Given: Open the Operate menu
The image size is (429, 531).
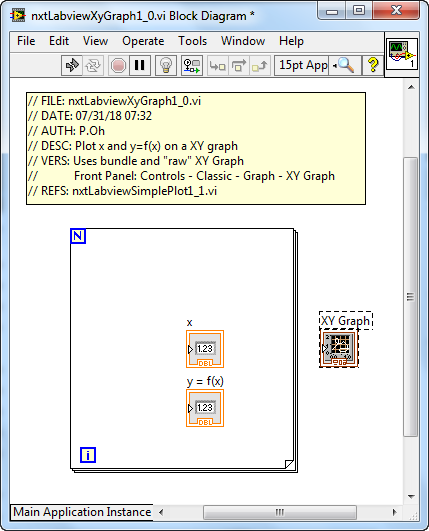Looking at the screenshot, I should (x=143, y=41).
